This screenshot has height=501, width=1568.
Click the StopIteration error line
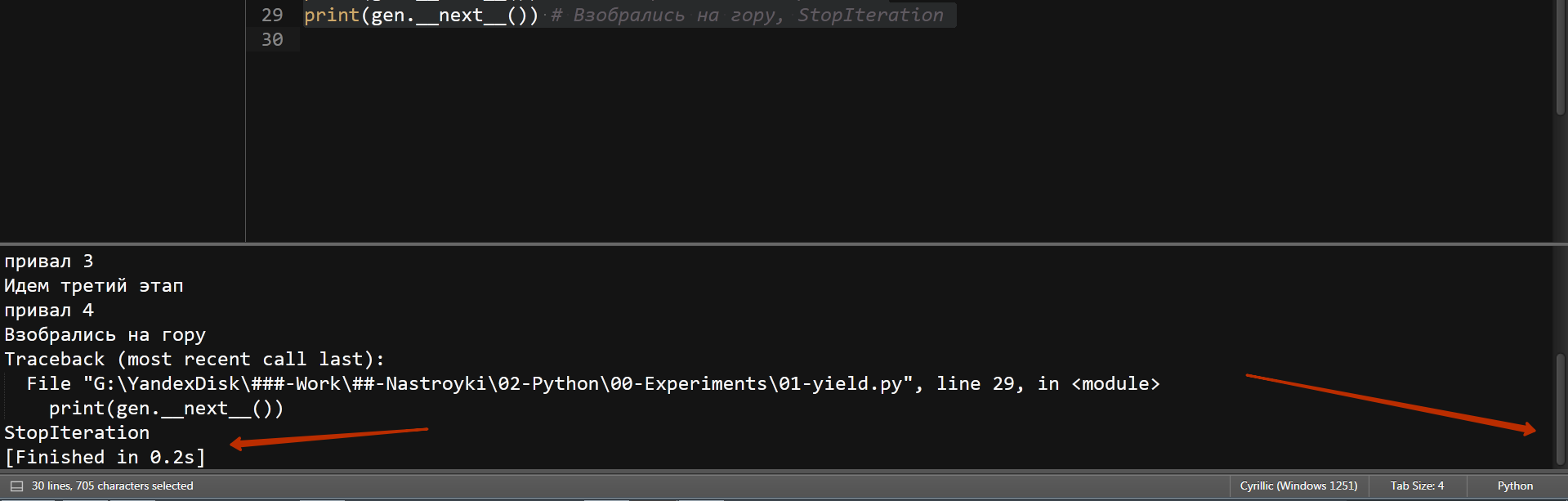(x=77, y=433)
